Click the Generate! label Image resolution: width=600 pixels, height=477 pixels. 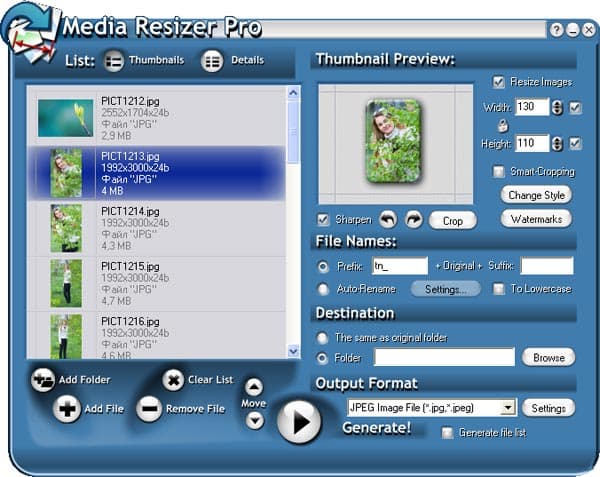377,428
